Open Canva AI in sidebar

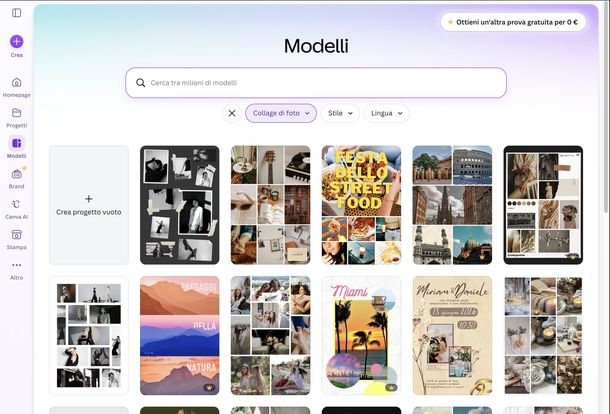[x=16, y=209]
